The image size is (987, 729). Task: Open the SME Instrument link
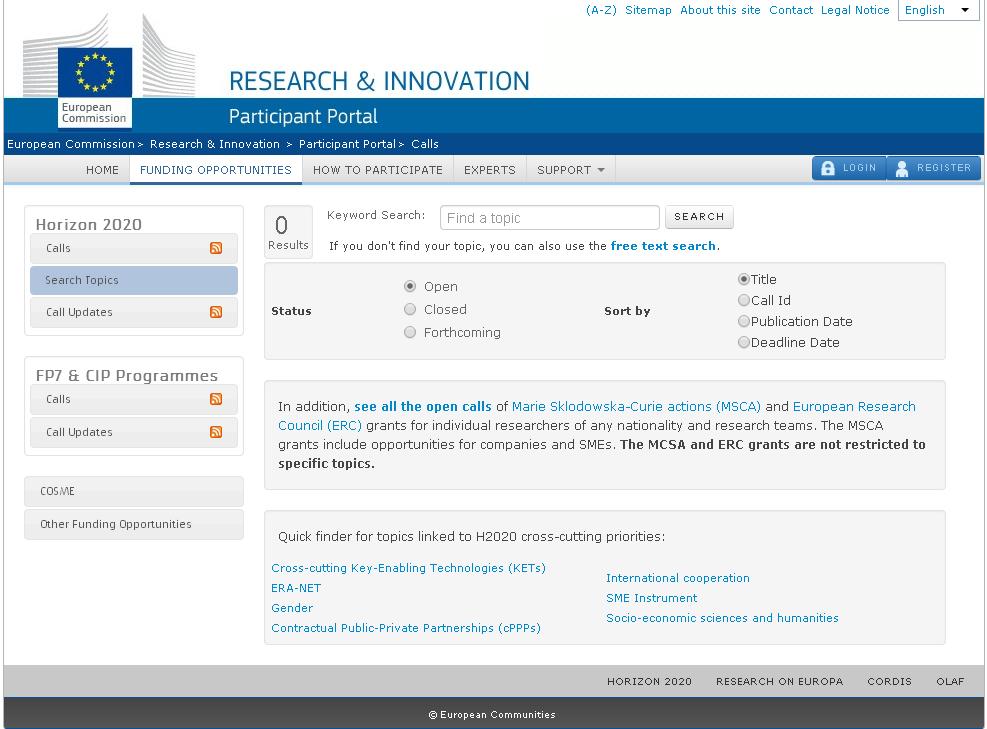(x=651, y=598)
